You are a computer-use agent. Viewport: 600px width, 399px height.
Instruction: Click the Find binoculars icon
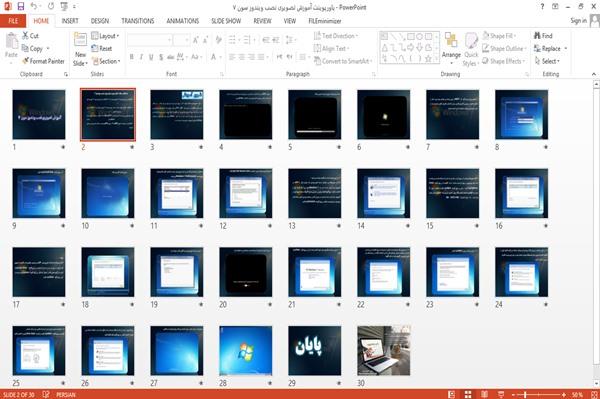pos(538,36)
